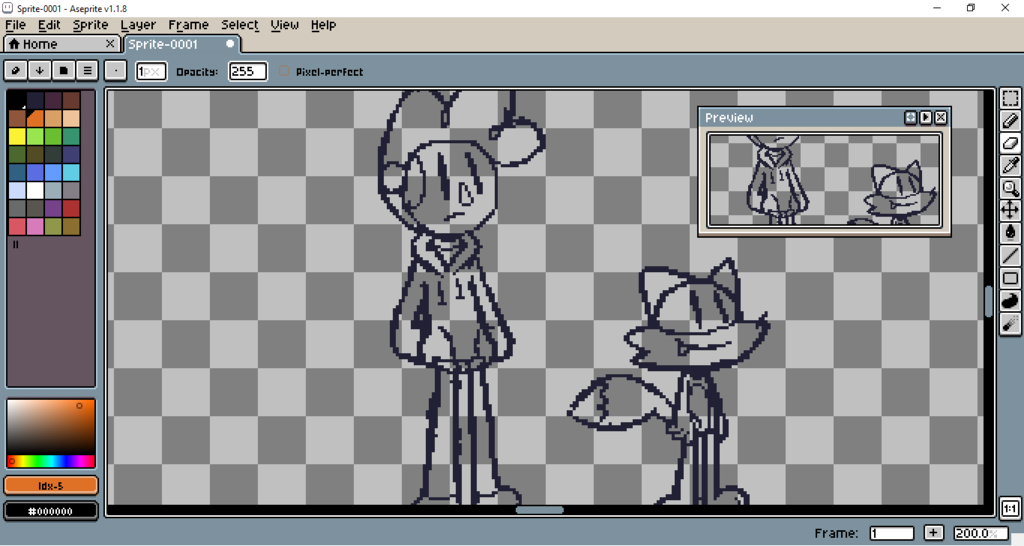Select the Move tool
The height and width of the screenshot is (546, 1024).
coord(1010,210)
